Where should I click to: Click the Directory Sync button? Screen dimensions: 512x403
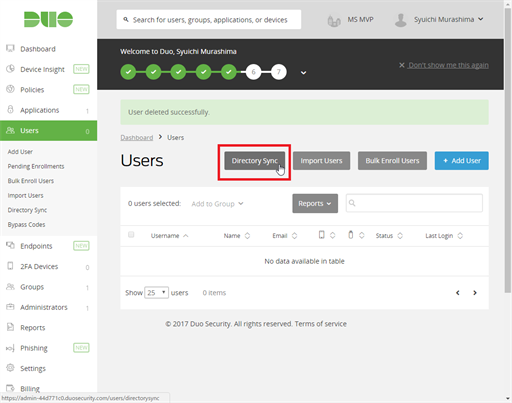pos(255,161)
